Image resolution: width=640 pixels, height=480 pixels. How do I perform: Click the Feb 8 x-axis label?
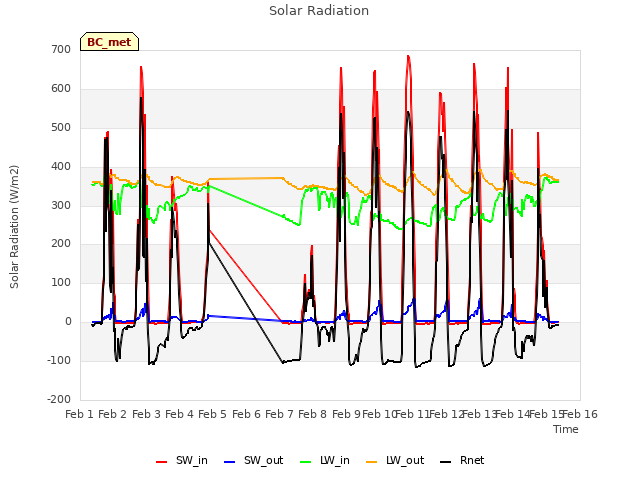point(313,414)
